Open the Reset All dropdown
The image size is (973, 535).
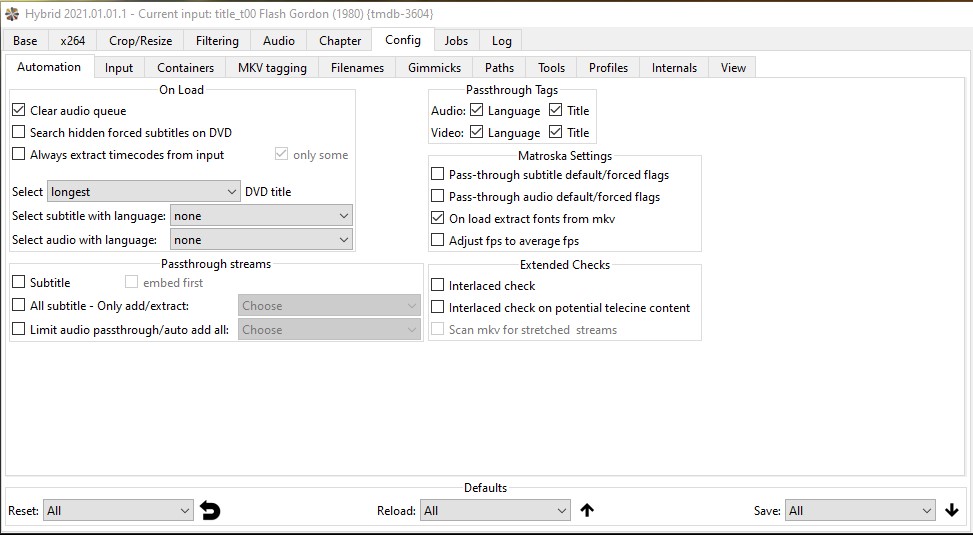click(x=118, y=511)
